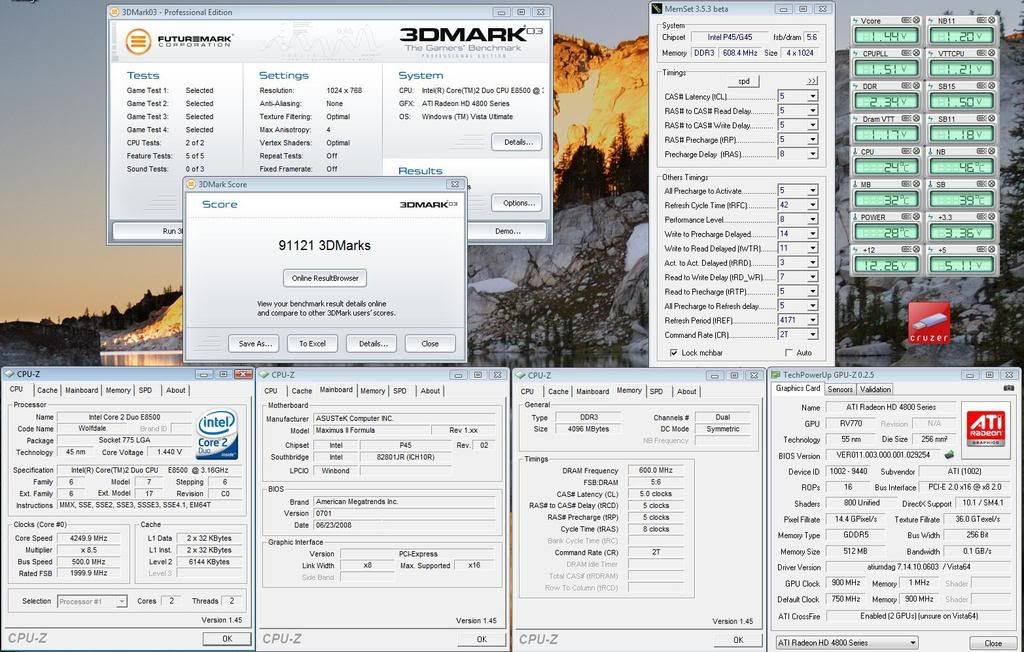
Task: Open the Mainboard tab in the first CPU-Z window
Action: click(82, 391)
